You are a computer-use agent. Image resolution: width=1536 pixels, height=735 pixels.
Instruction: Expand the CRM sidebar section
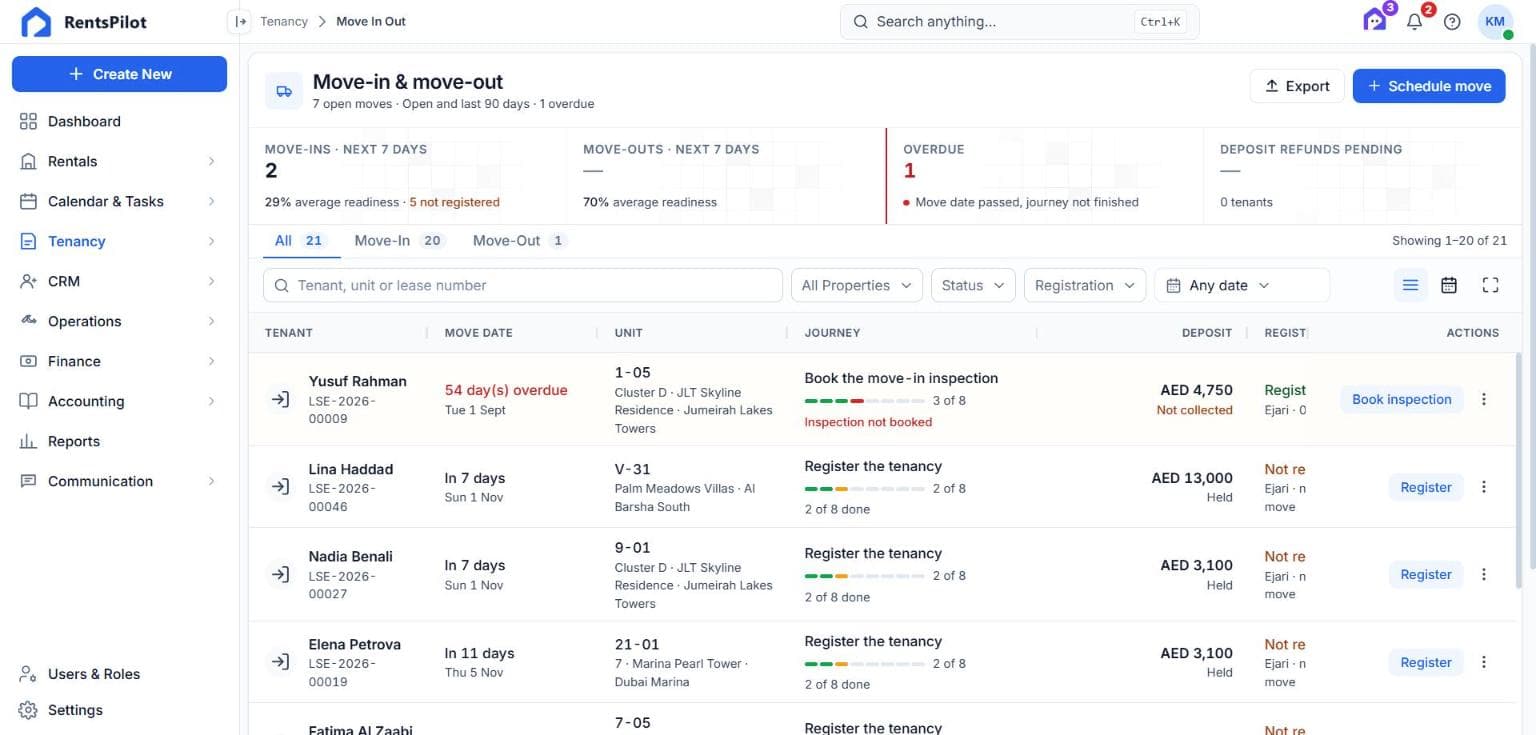click(x=118, y=281)
